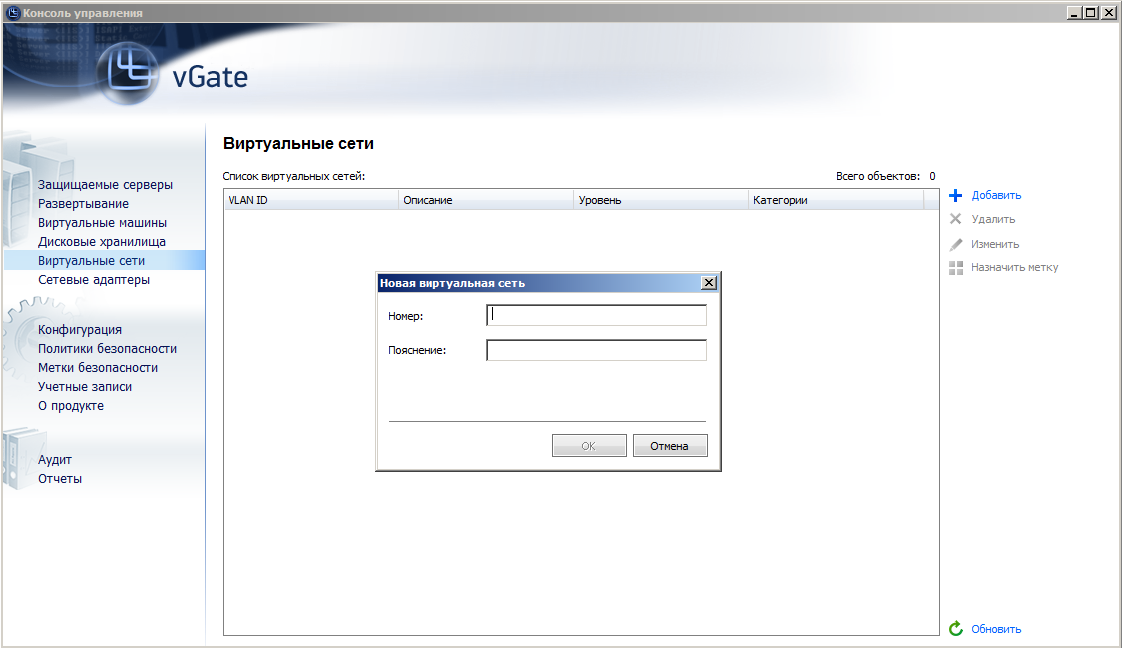Click the grey X Delete icon
Image resolution: width=1122 pixels, height=648 pixels.
(955, 219)
